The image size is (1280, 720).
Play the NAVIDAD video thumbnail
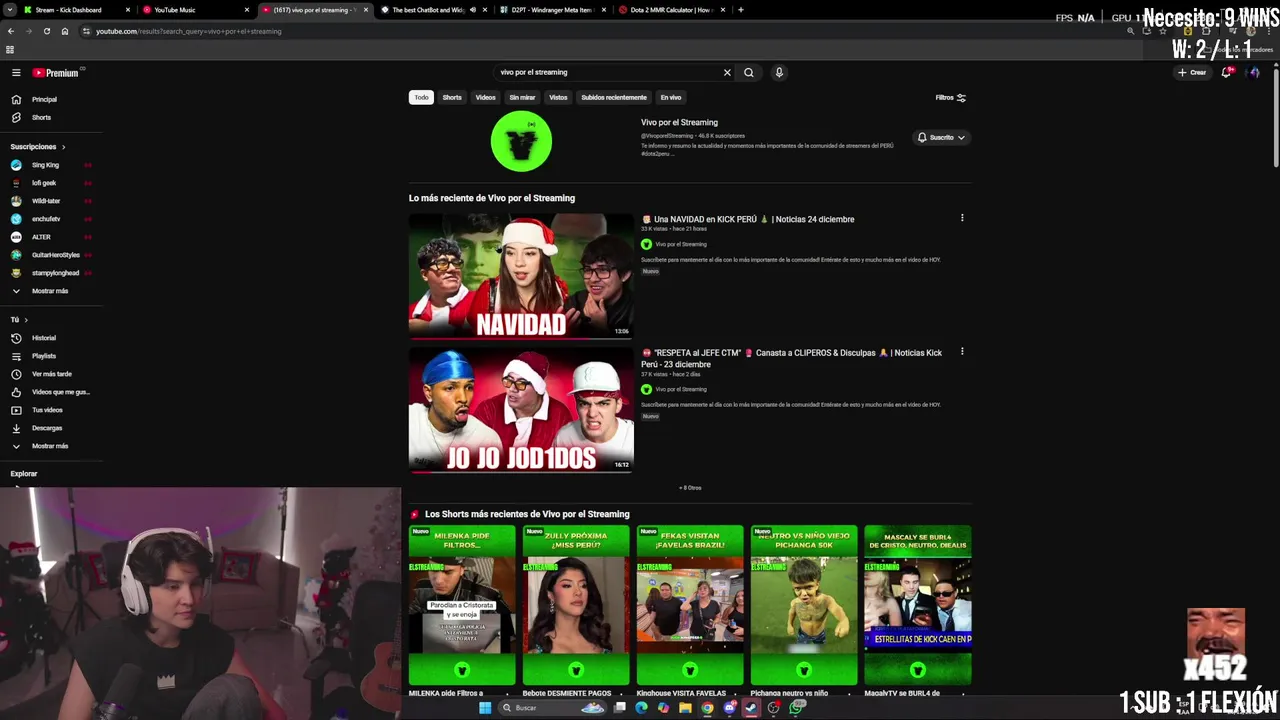click(521, 275)
